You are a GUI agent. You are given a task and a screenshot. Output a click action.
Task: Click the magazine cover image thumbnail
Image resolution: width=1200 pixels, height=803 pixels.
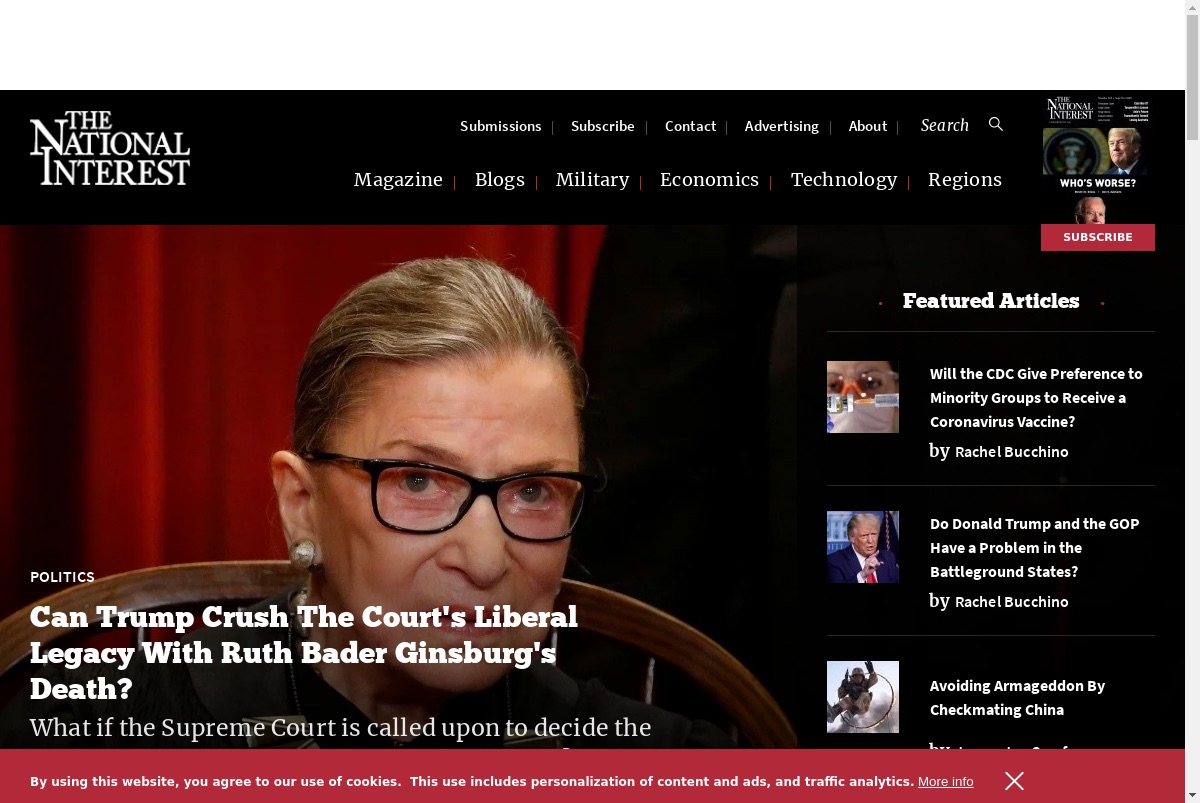tap(1097, 160)
